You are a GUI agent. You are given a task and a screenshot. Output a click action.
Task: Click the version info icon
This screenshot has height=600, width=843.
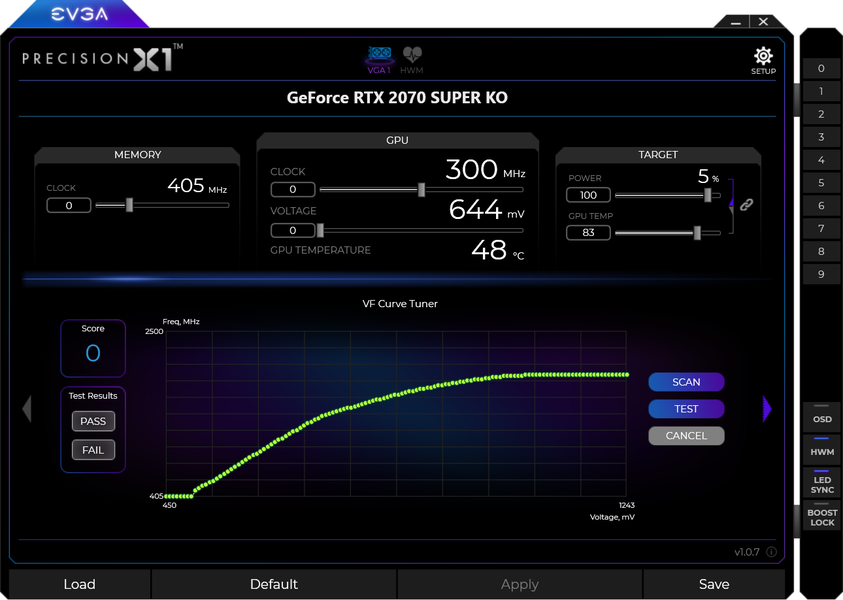point(771,552)
